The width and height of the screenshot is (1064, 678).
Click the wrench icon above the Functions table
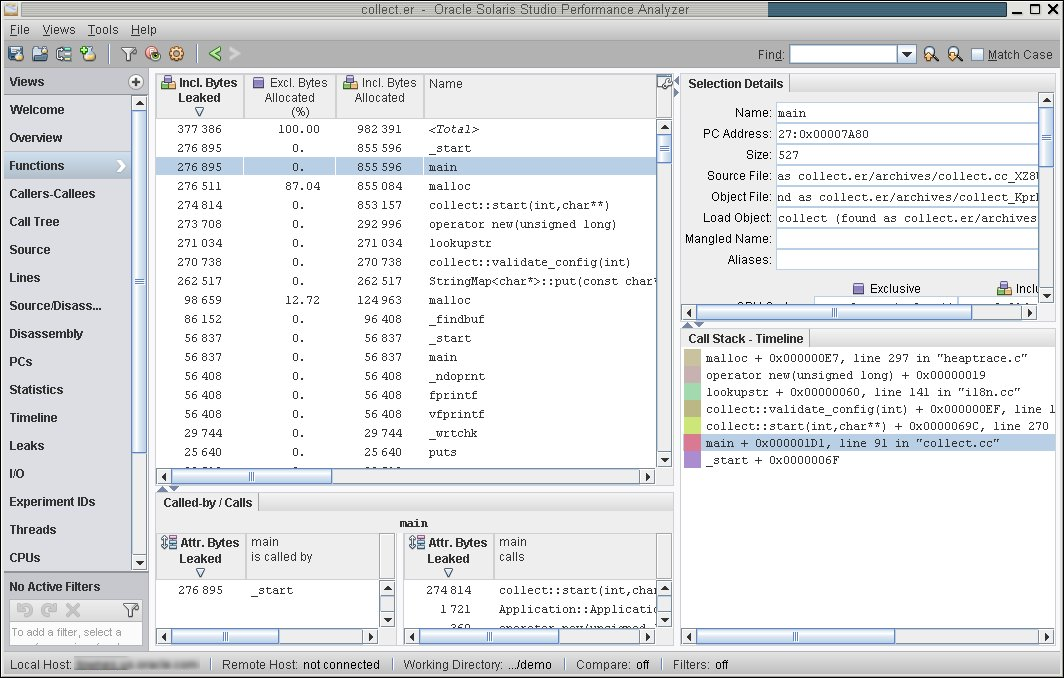click(664, 83)
